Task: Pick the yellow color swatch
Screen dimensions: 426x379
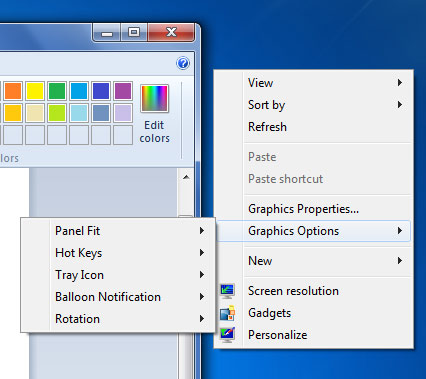Action: click(35, 91)
